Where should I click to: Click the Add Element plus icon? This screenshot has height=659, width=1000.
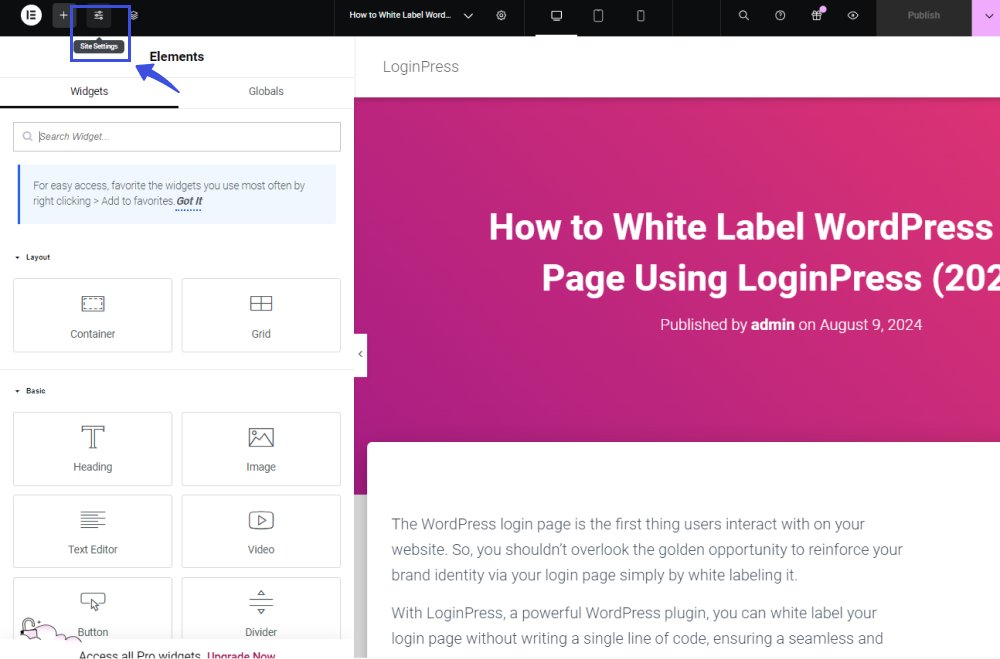63,15
